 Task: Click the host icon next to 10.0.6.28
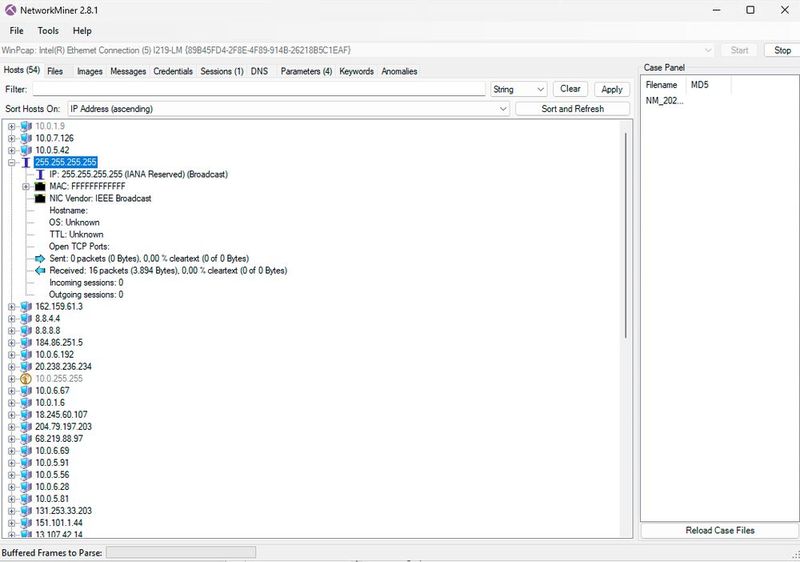[x=26, y=487]
